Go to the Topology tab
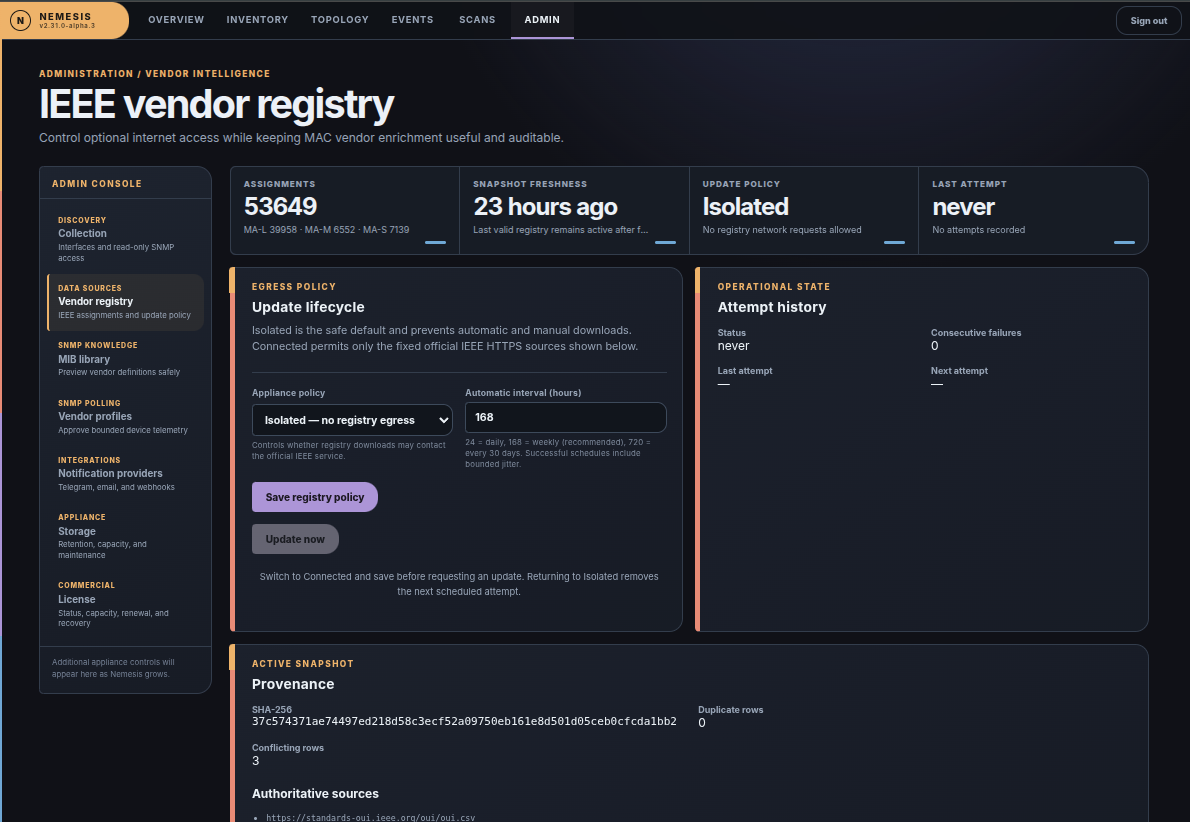Viewport: 1190px width, 822px height. (x=339, y=20)
